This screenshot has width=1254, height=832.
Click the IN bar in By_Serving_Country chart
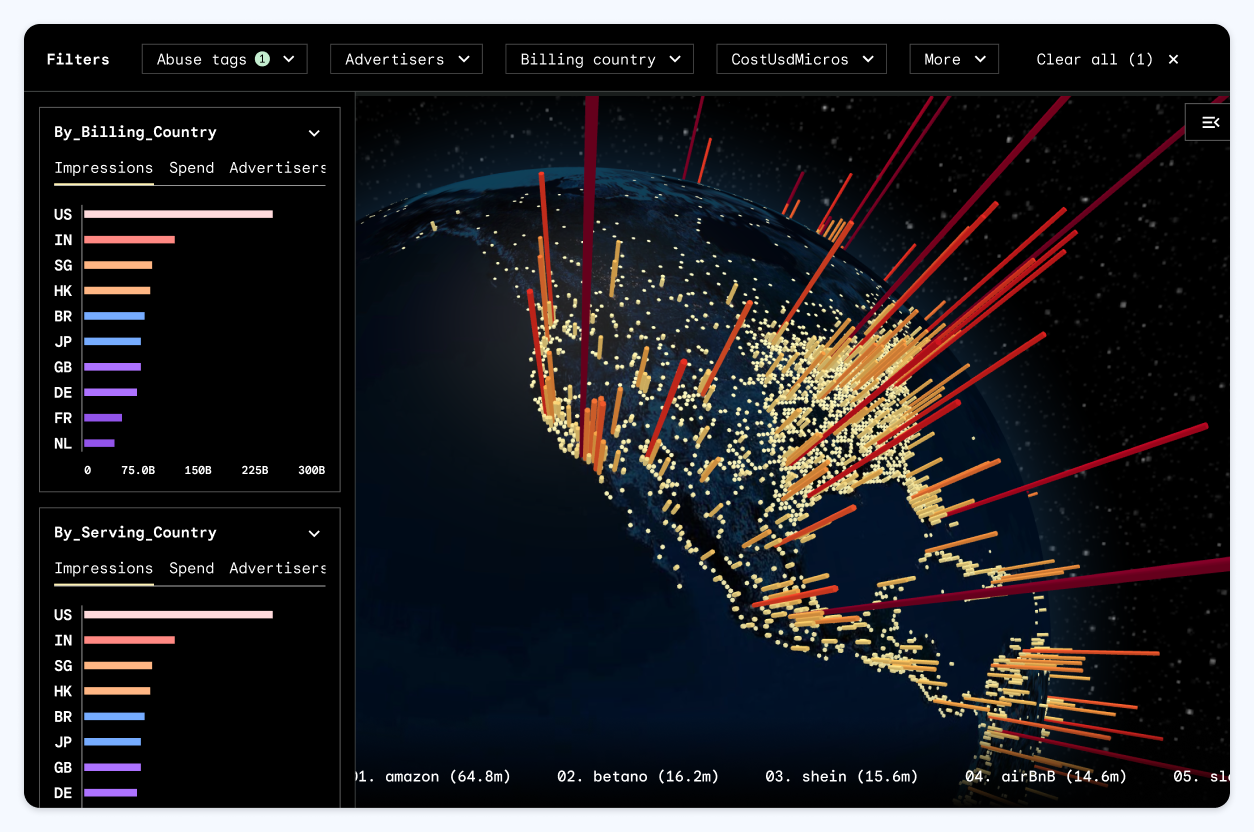point(130,640)
